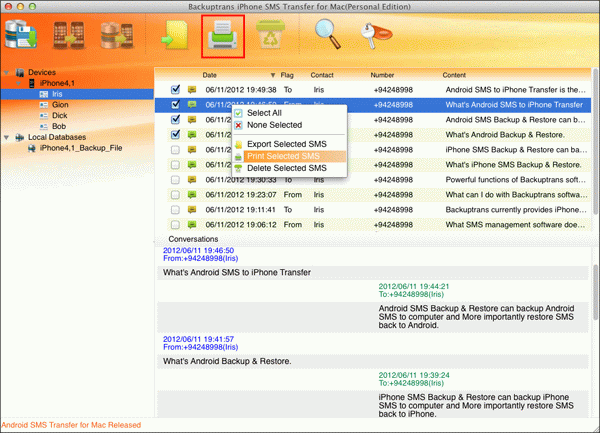The height and width of the screenshot is (433, 600).
Task: Click database icon beside iPhone4,1_Backup_File
Action: pos(32,148)
